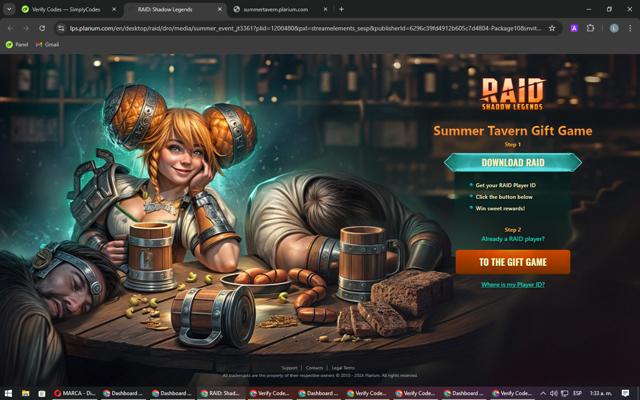Open the Windows Start menu

8,393
